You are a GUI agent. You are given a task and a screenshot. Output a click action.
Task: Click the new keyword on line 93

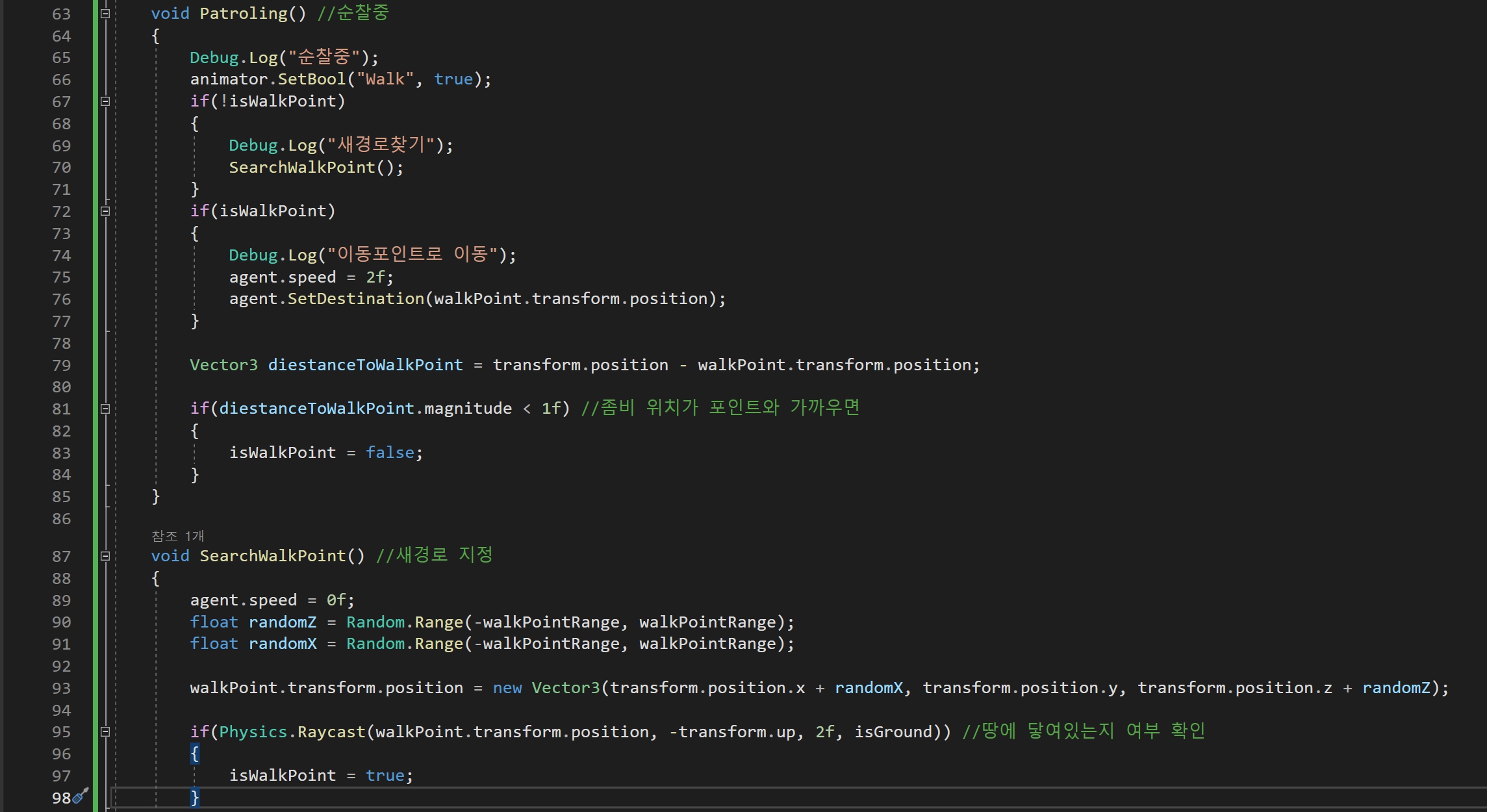point(507,688)
